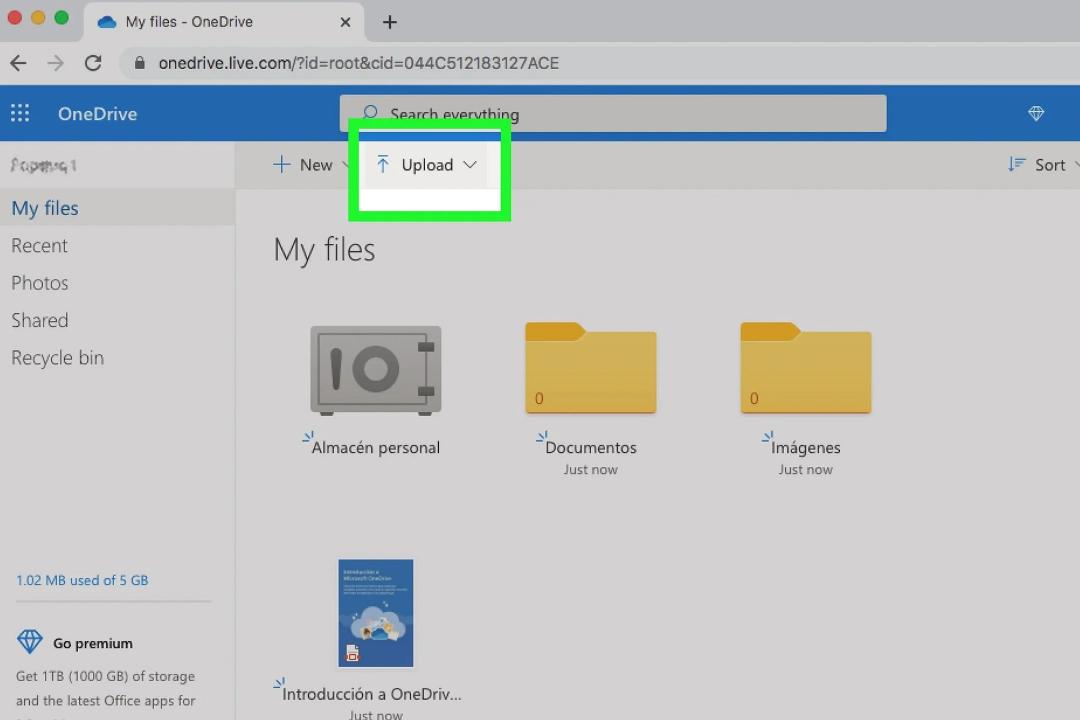Focus the Search everything field

612,114
